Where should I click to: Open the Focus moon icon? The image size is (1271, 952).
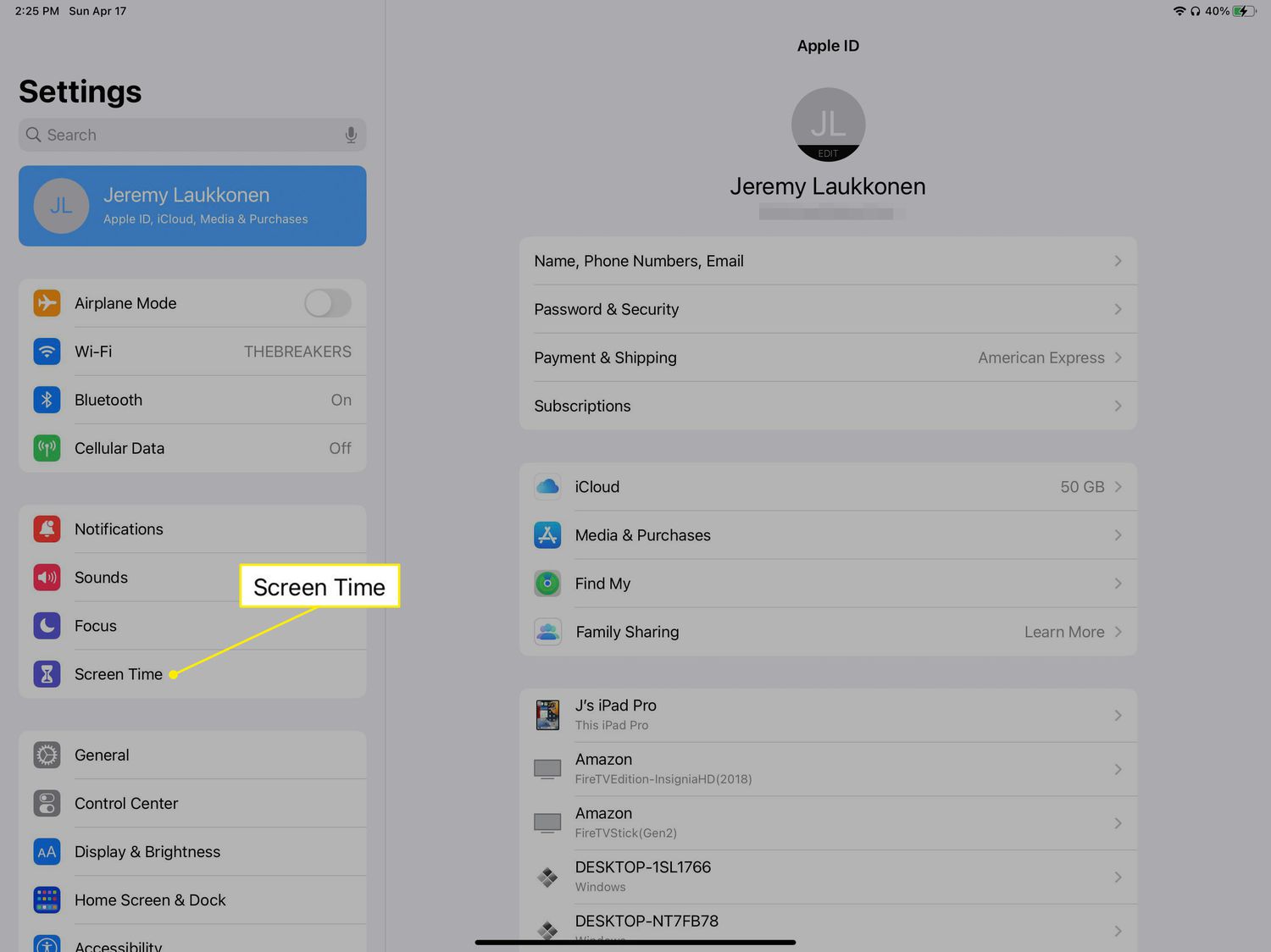47,626
